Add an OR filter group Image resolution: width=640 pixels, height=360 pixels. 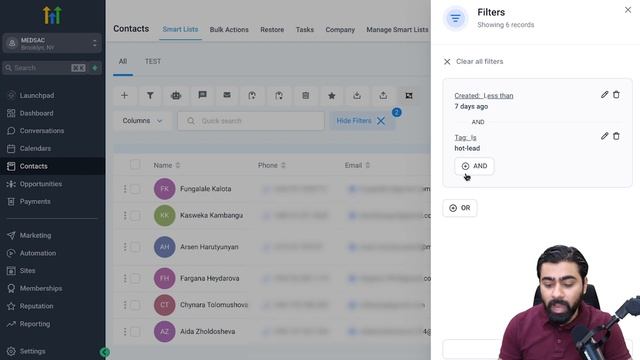tap(460, 208)
